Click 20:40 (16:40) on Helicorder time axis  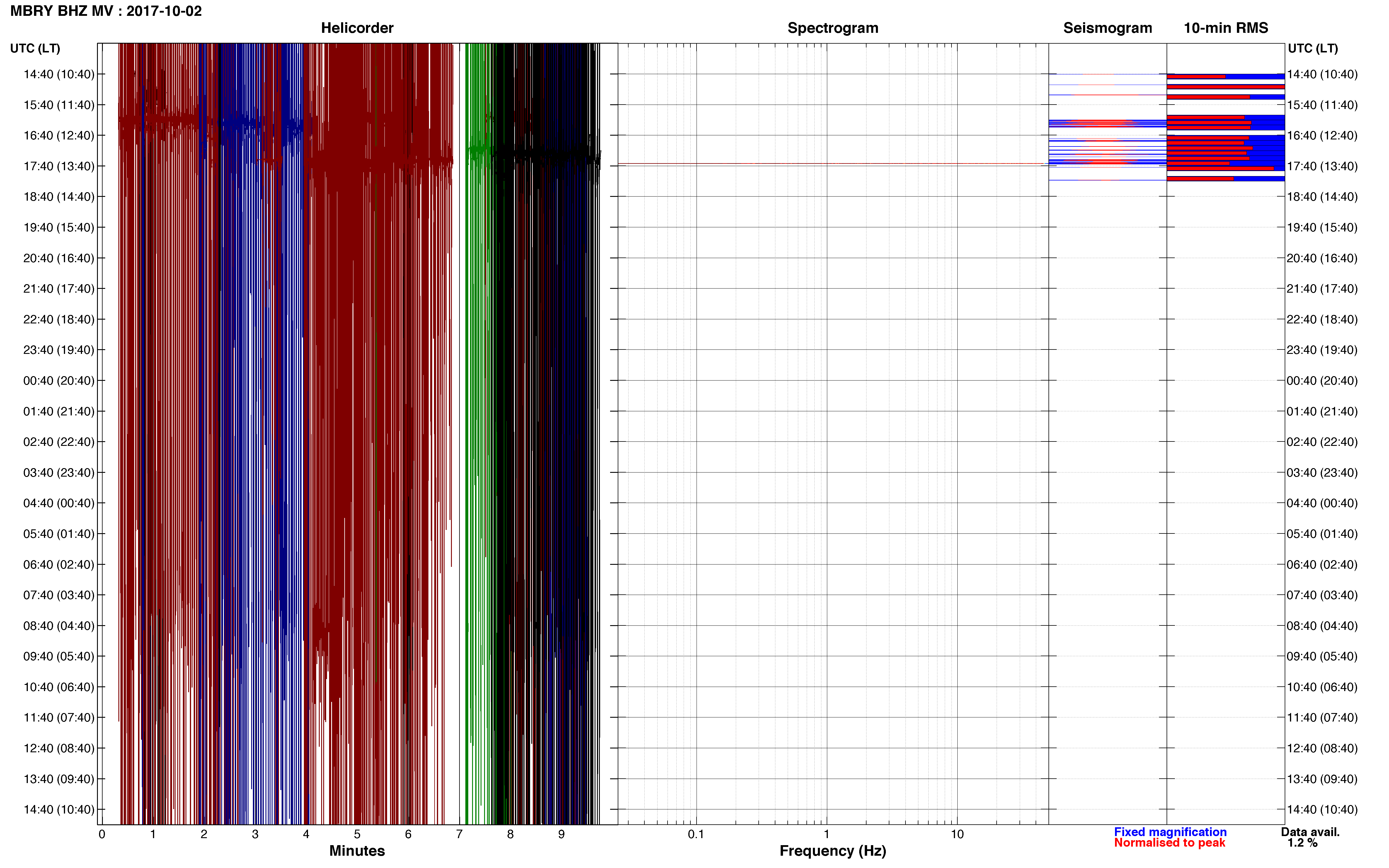coord(59,258)
